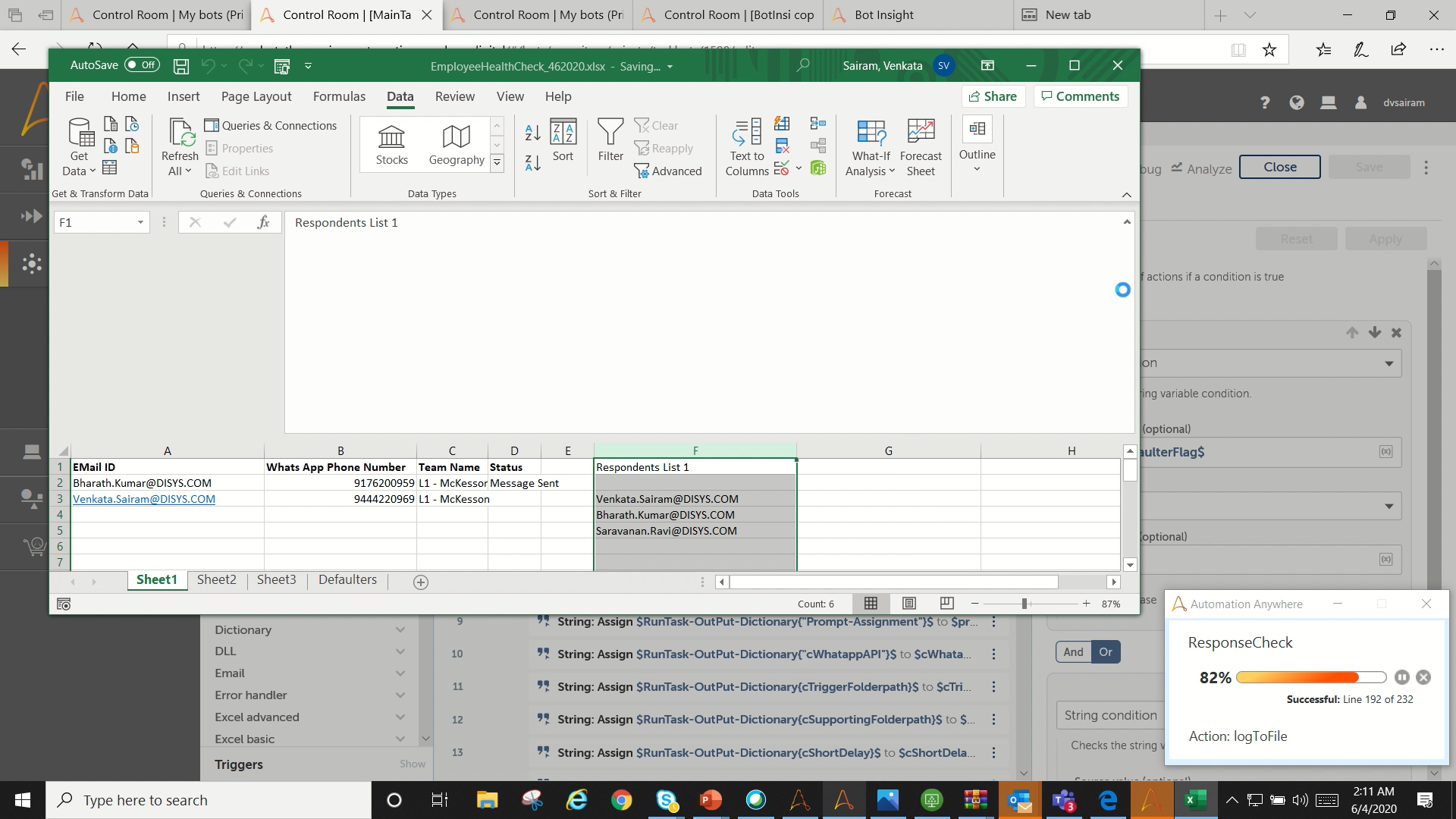Open Venkata.Sairam@DISYS.COM email link in cell A3
Screen dimensions: 1456x819
(x=144, y=499)
